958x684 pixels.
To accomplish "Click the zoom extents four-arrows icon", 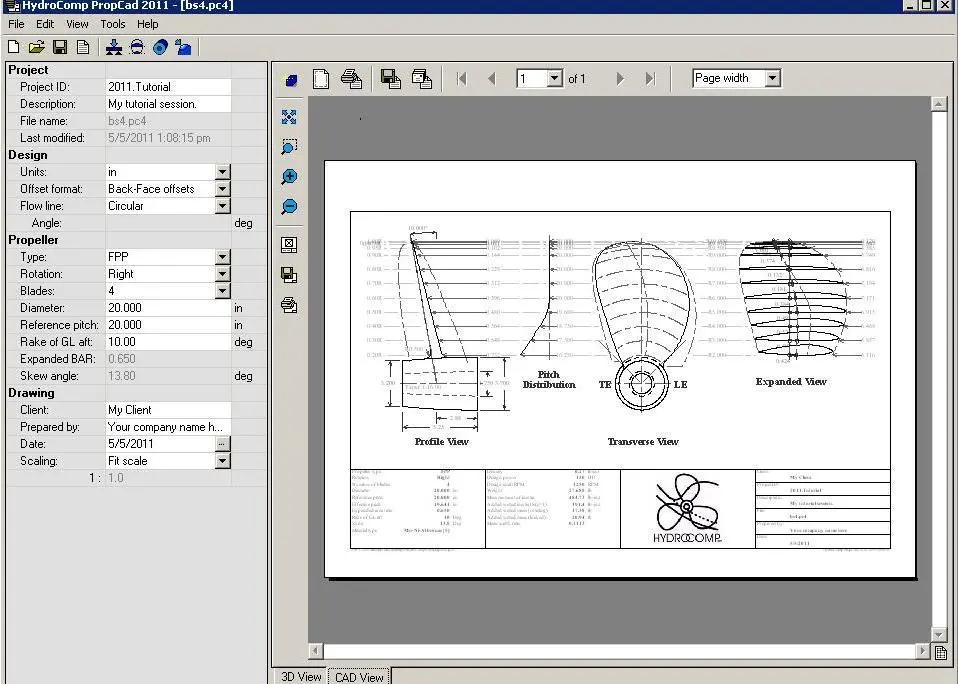I will coord(289,117).
